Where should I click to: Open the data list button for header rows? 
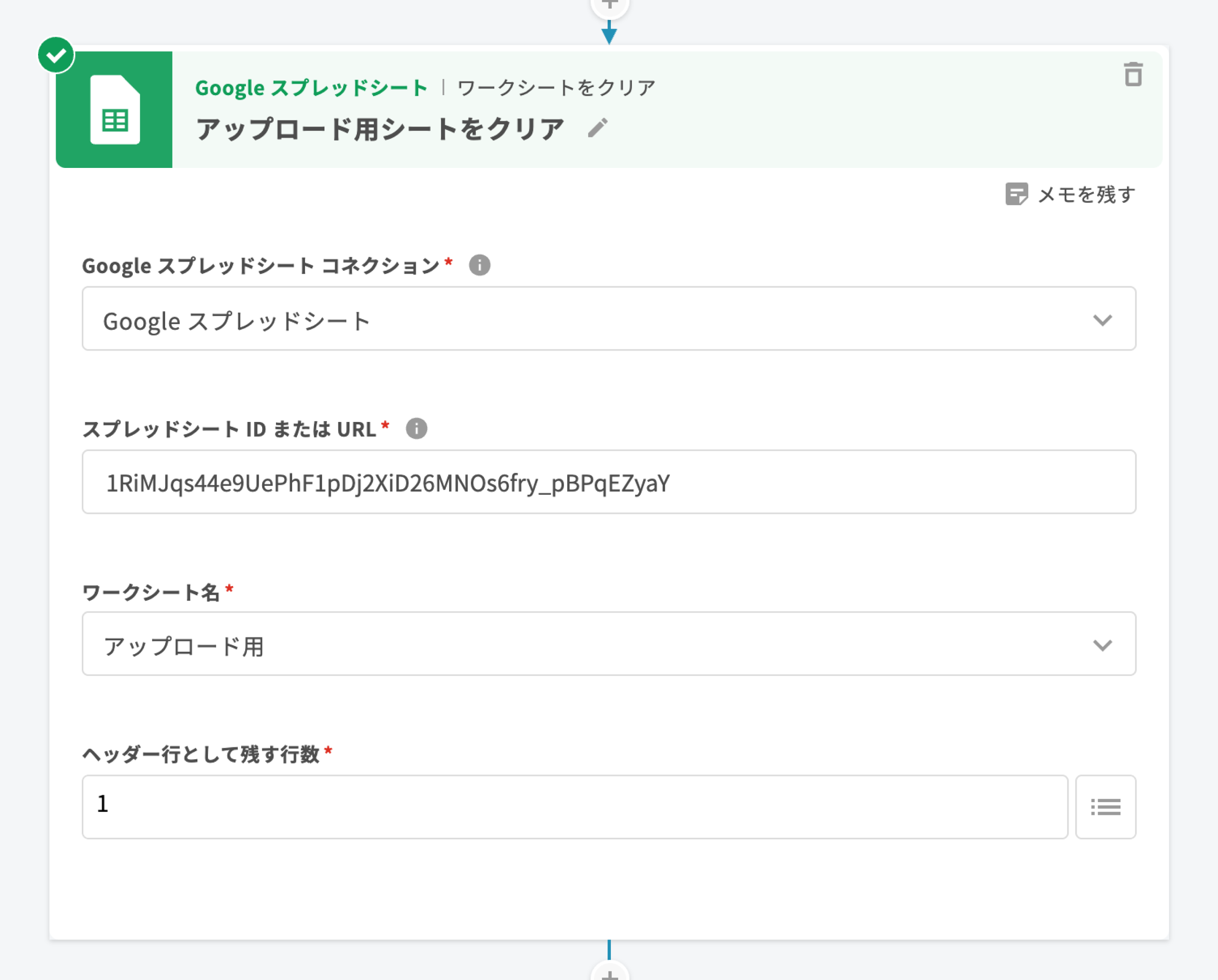click(1105, 806)
